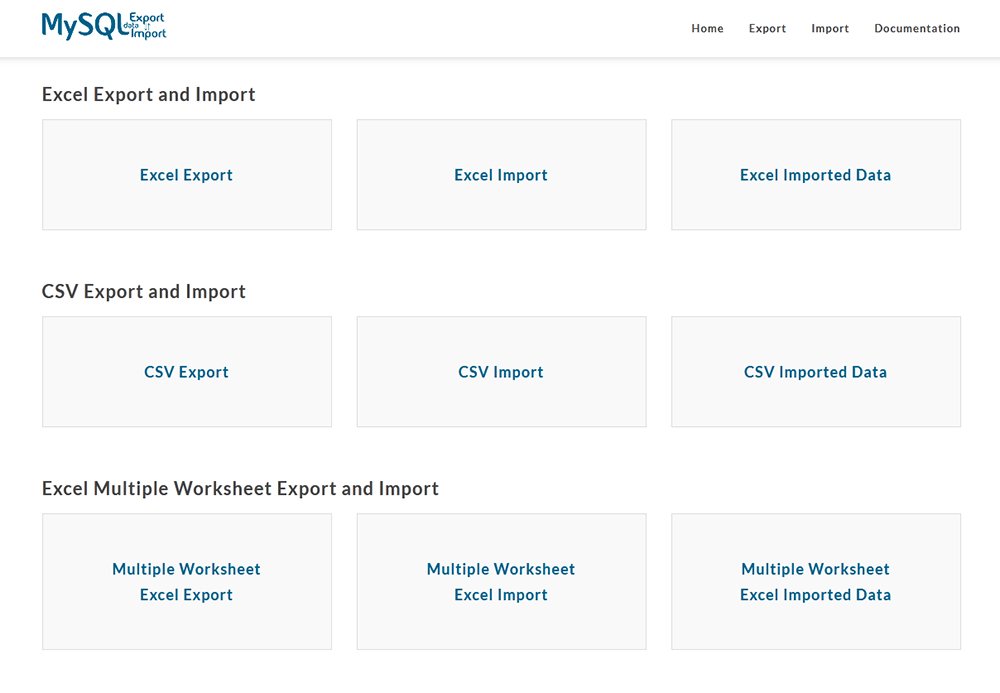Click the large MySQL wordmark text
This screenshot has height=693, width=1000.
(x=85, y=26)
